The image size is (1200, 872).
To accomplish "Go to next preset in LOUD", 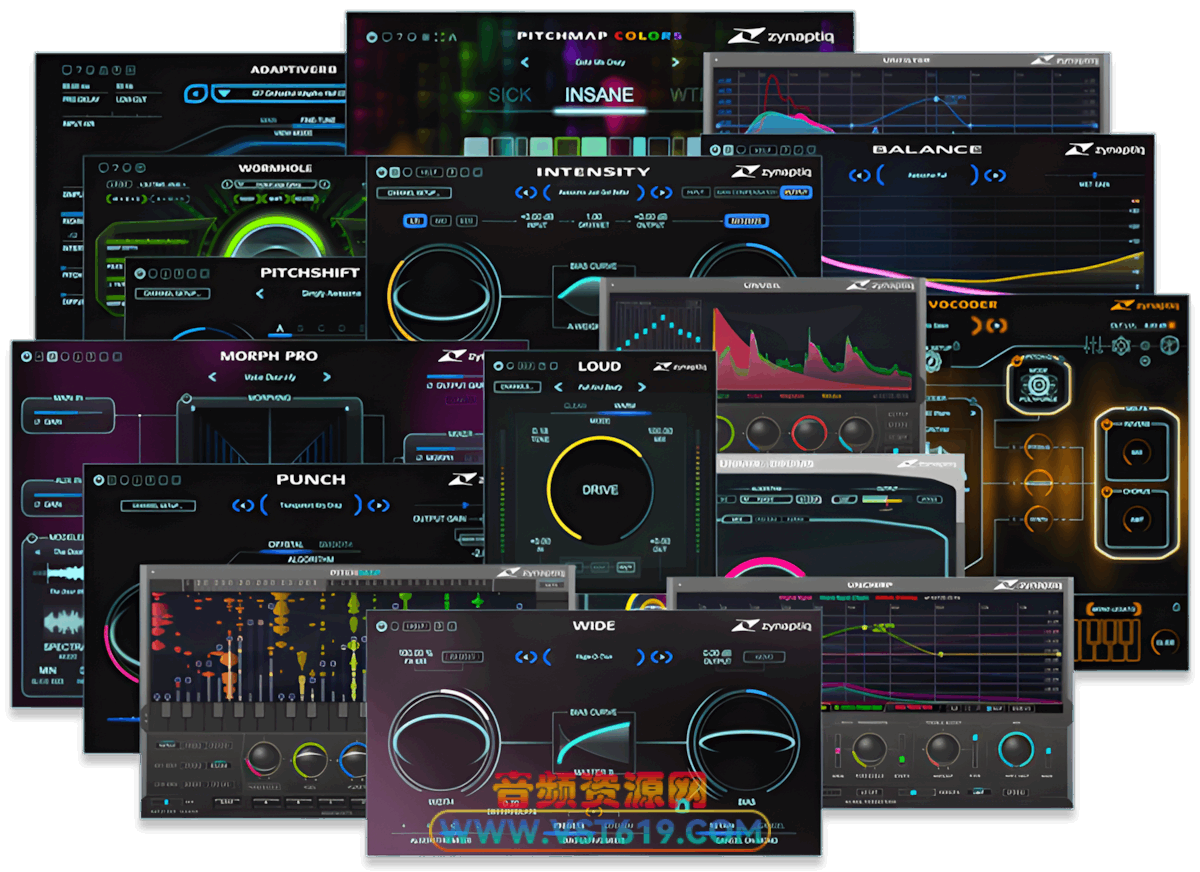I will click(x=641, y=387).
